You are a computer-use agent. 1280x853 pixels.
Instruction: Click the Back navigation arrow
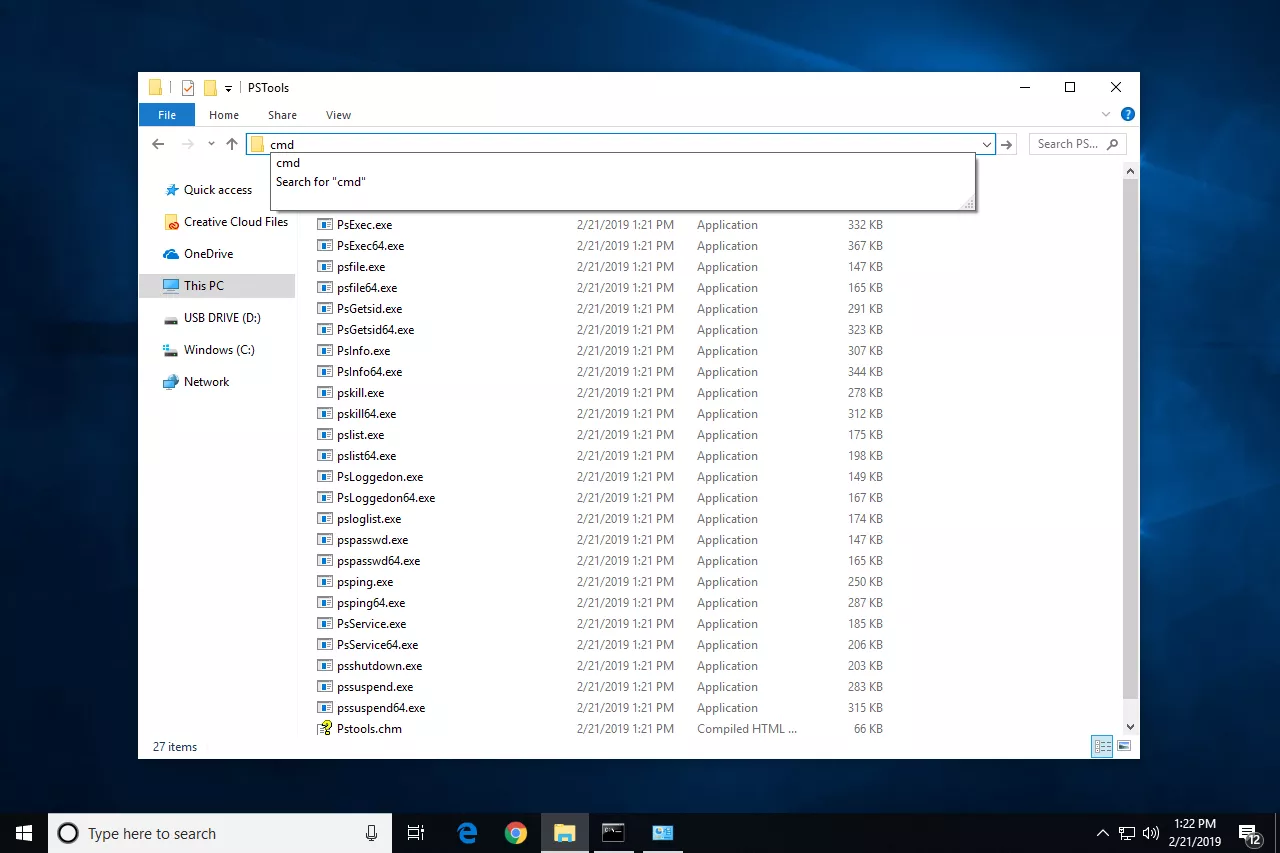tap(158, 144)
